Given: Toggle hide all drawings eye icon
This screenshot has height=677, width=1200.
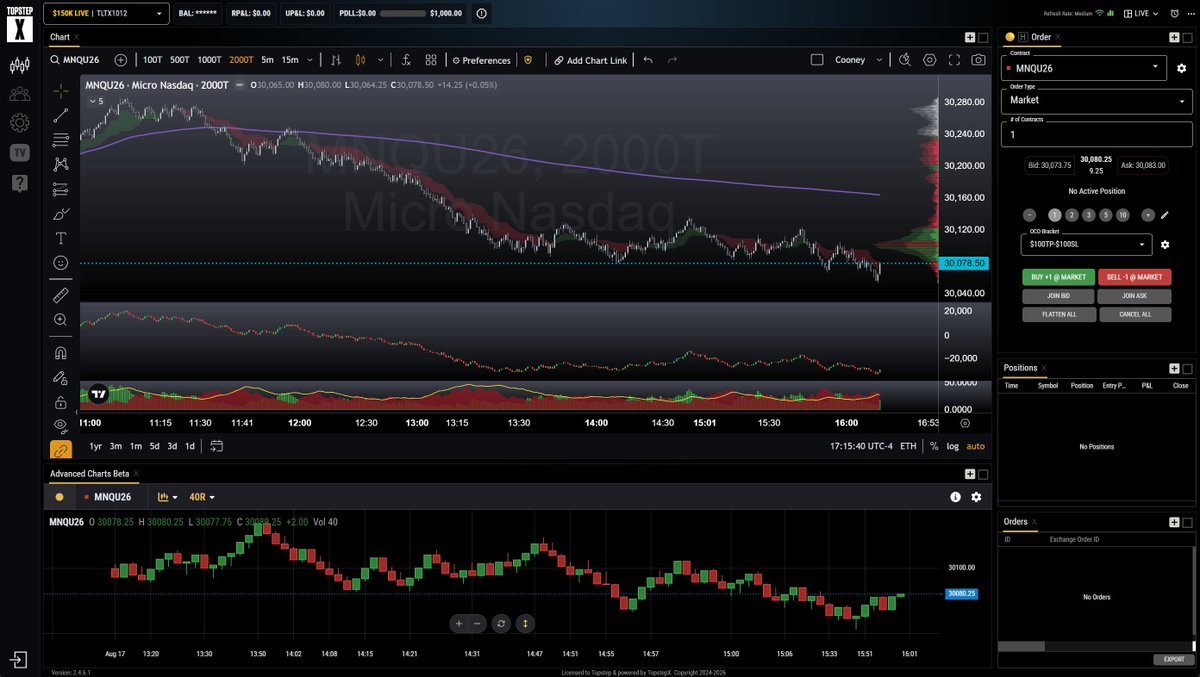Looking at the screenshot, I should click(61, 425).
